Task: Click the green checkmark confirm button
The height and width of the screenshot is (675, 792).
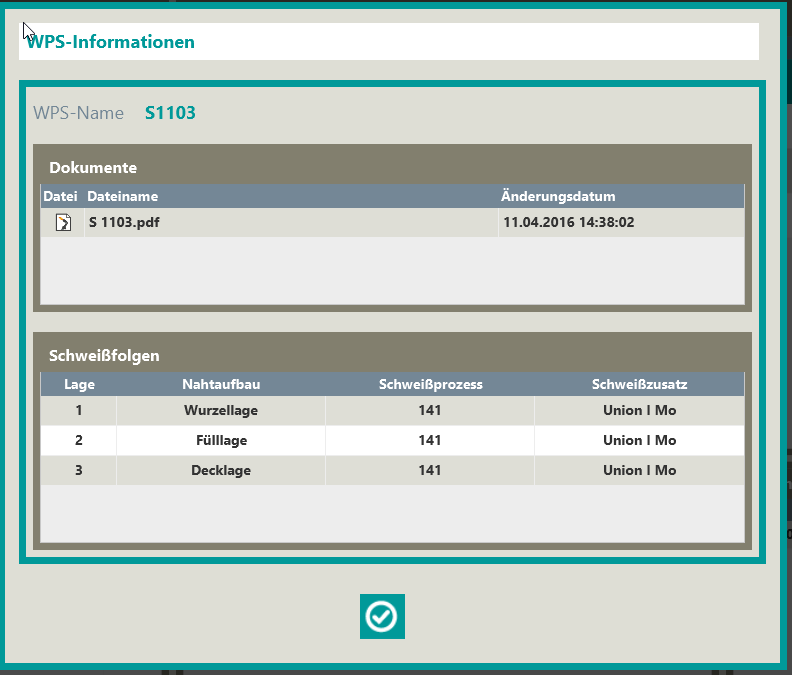Action: click(x=382, y=617)
